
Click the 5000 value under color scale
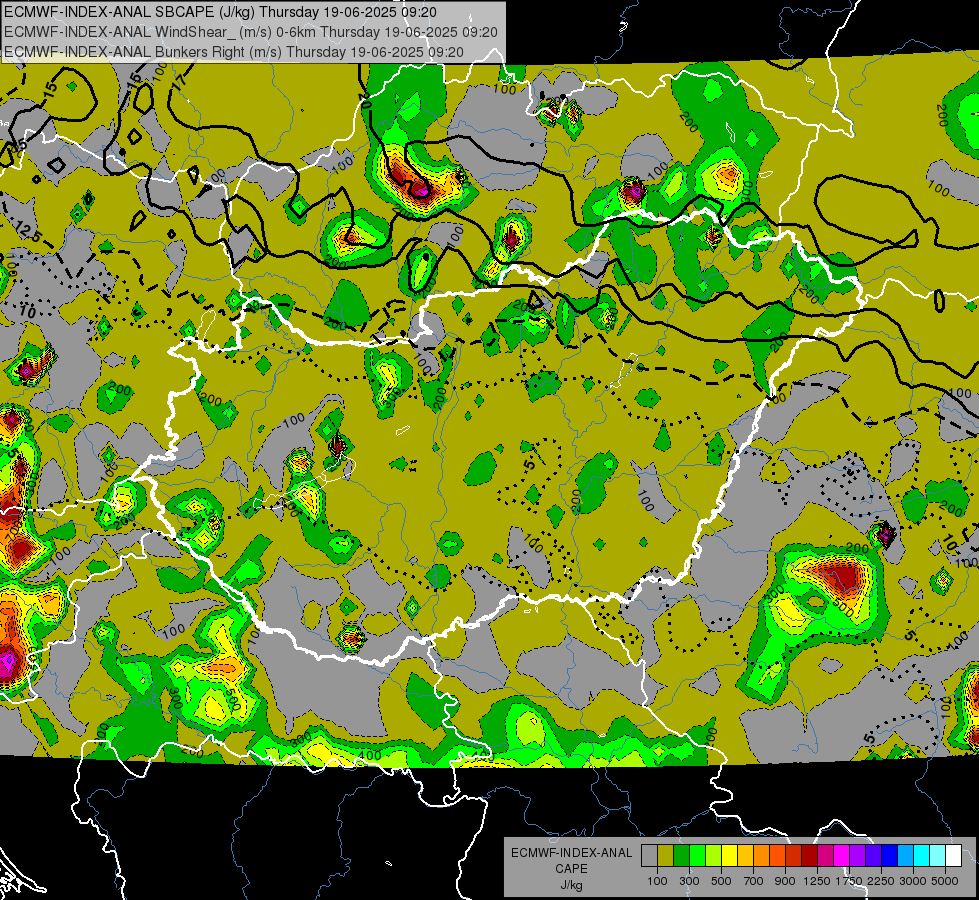pyautogui.click(x=945, y=881)
